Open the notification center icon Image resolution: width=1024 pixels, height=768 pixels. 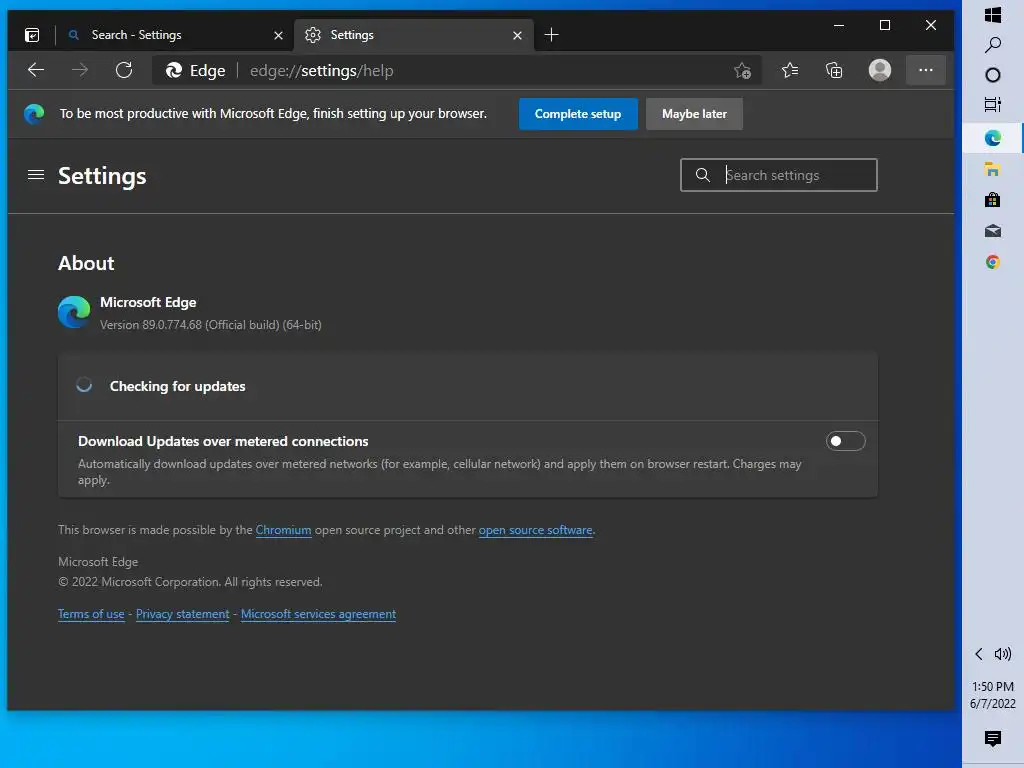point(993,738)
